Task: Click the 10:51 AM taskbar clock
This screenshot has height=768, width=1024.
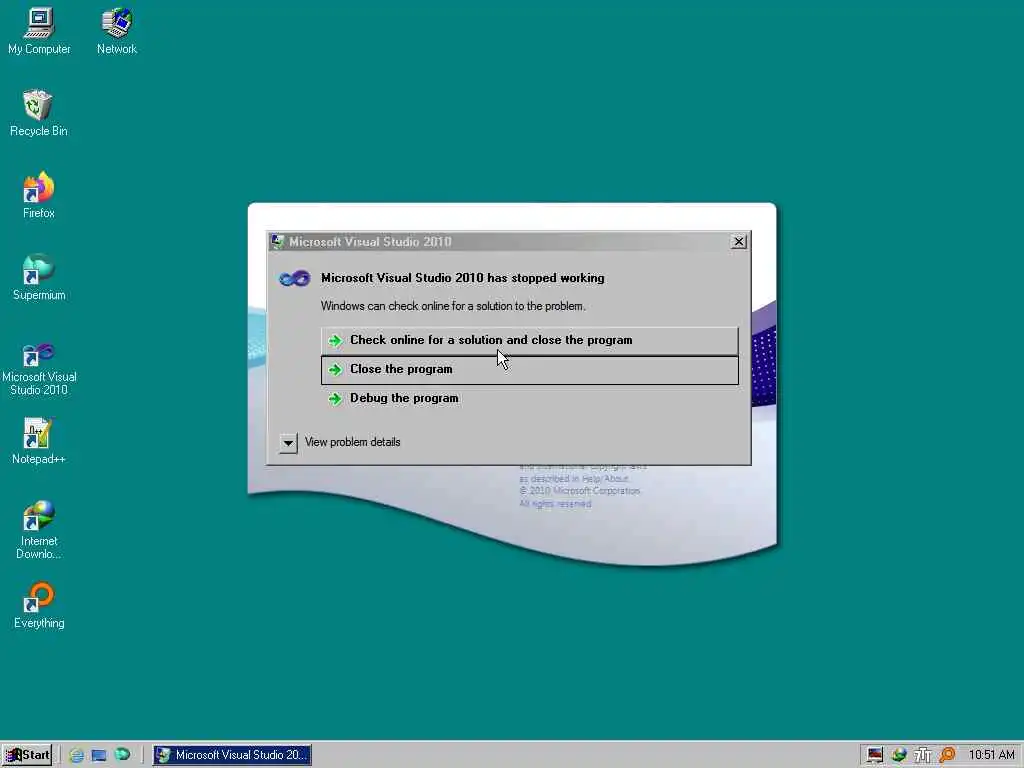Action: [991, 755]
